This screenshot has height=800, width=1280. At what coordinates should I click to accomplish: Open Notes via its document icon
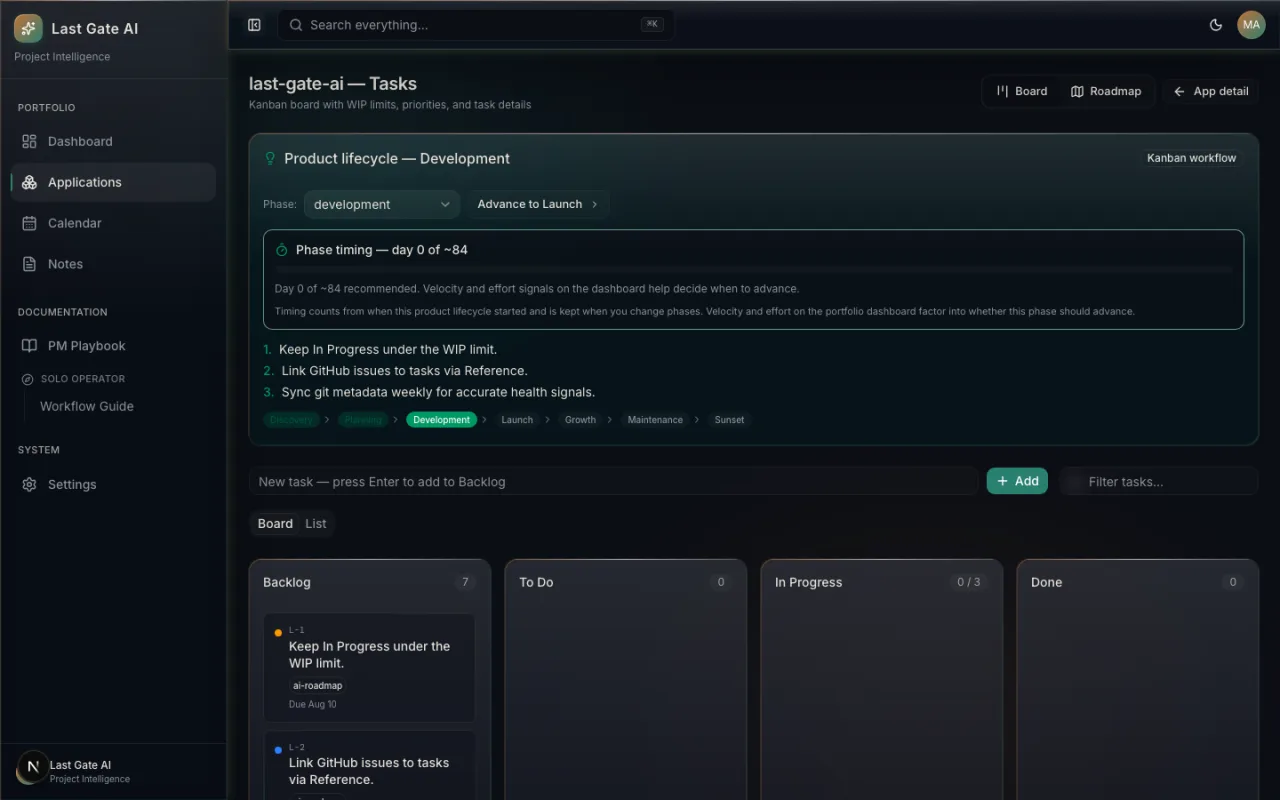29,265
